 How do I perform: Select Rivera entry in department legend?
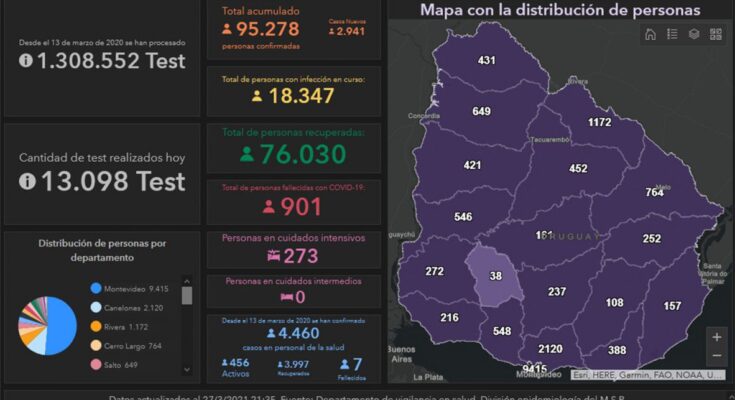124,326
